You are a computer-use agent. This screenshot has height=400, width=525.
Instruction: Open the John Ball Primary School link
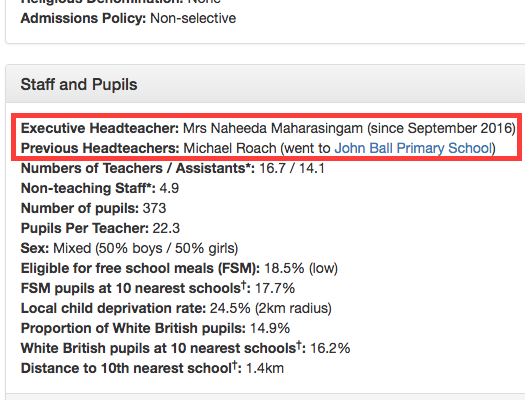pyautogui.click(x=413, y=148)
